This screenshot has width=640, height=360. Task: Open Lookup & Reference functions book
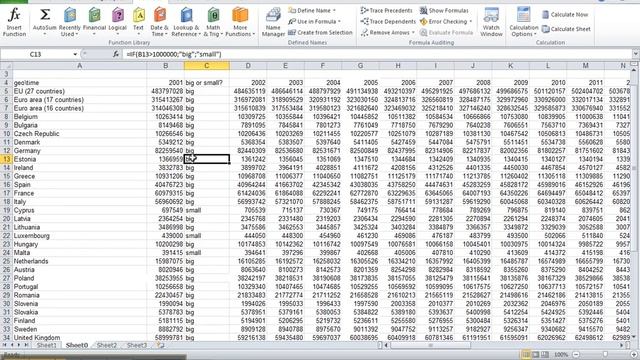point(185,22)
